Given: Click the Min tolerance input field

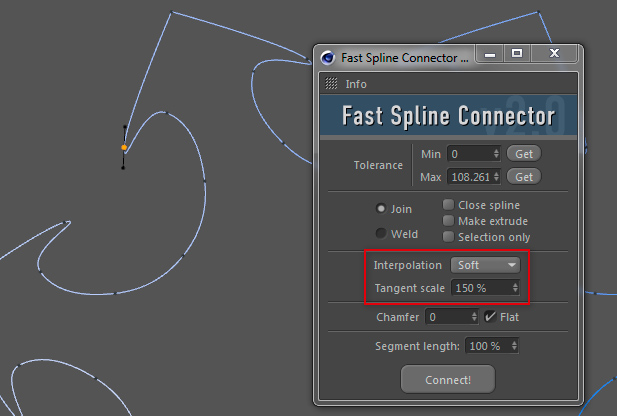Looking at the screenshot, I should [x=473, y=154].
